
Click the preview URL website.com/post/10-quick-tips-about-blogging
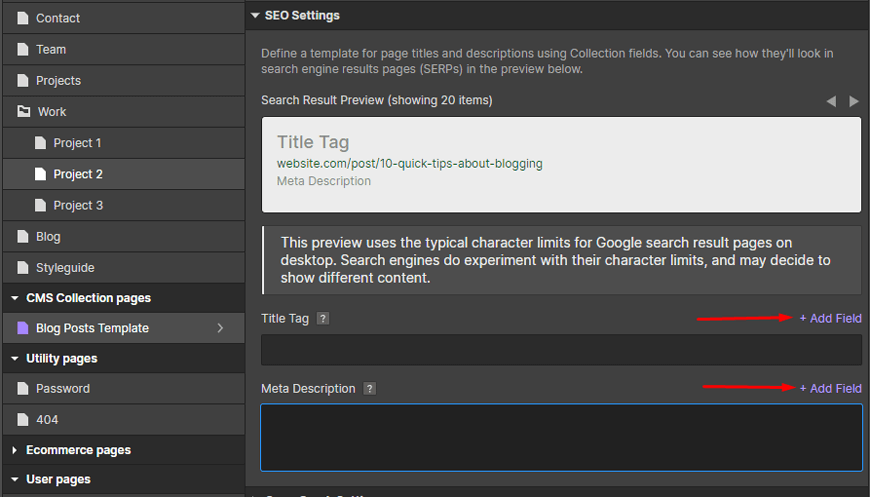pyautogui.click(x=409, y=164)
